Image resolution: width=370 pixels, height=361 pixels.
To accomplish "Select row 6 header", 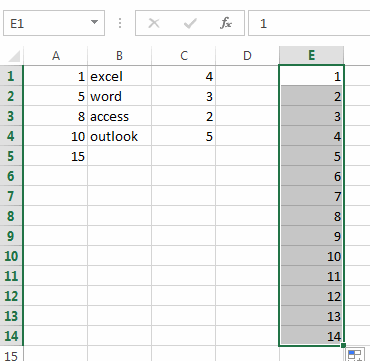I will [11, 176].
